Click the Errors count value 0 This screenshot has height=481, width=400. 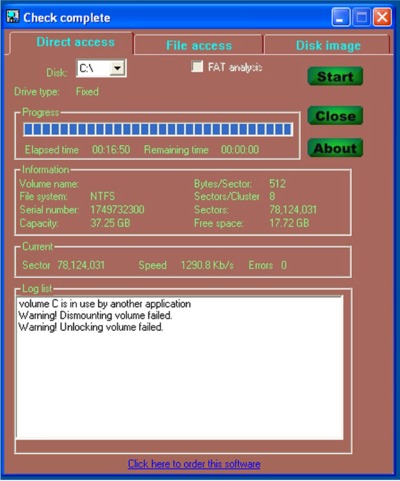[x=284, y=265]
